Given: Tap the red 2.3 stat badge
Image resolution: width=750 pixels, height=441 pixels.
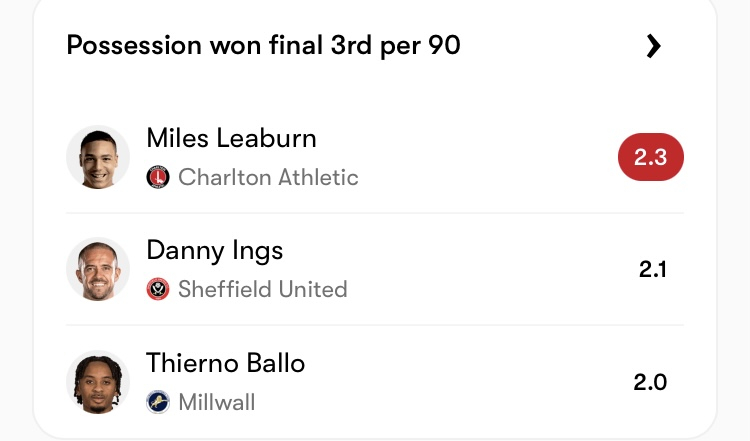Looking at the screenshot, I should point(651,157).
